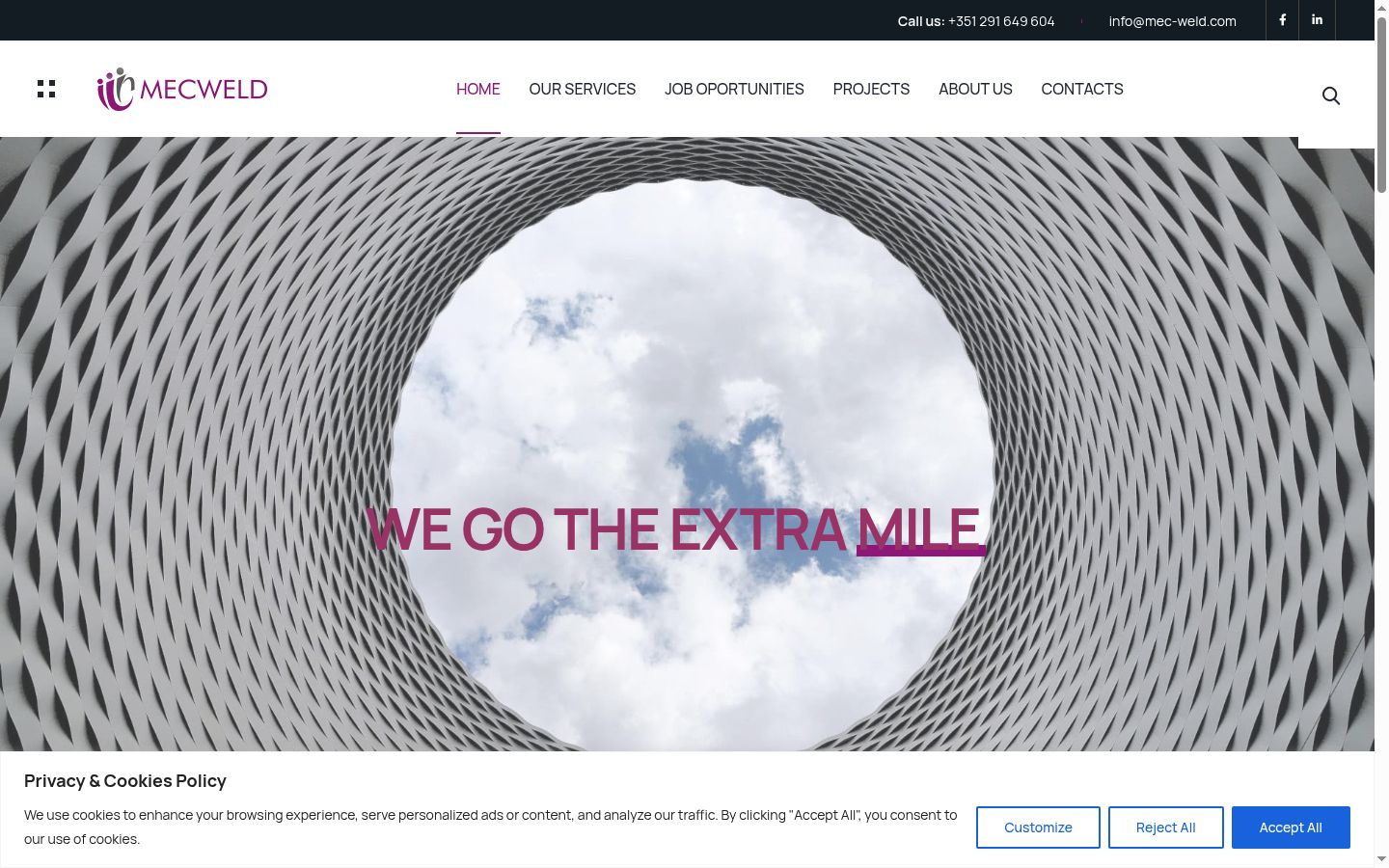Go to the HOME menu item
The image size is (1389, 868).
[x=478, y=89]
